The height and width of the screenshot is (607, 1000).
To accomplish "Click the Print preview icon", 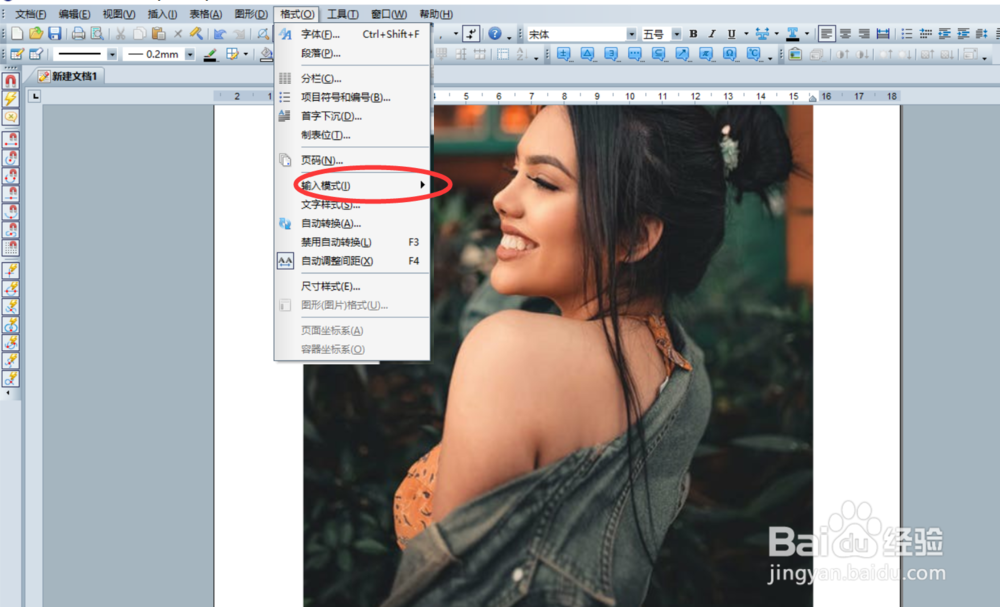I will coord(97,34).
